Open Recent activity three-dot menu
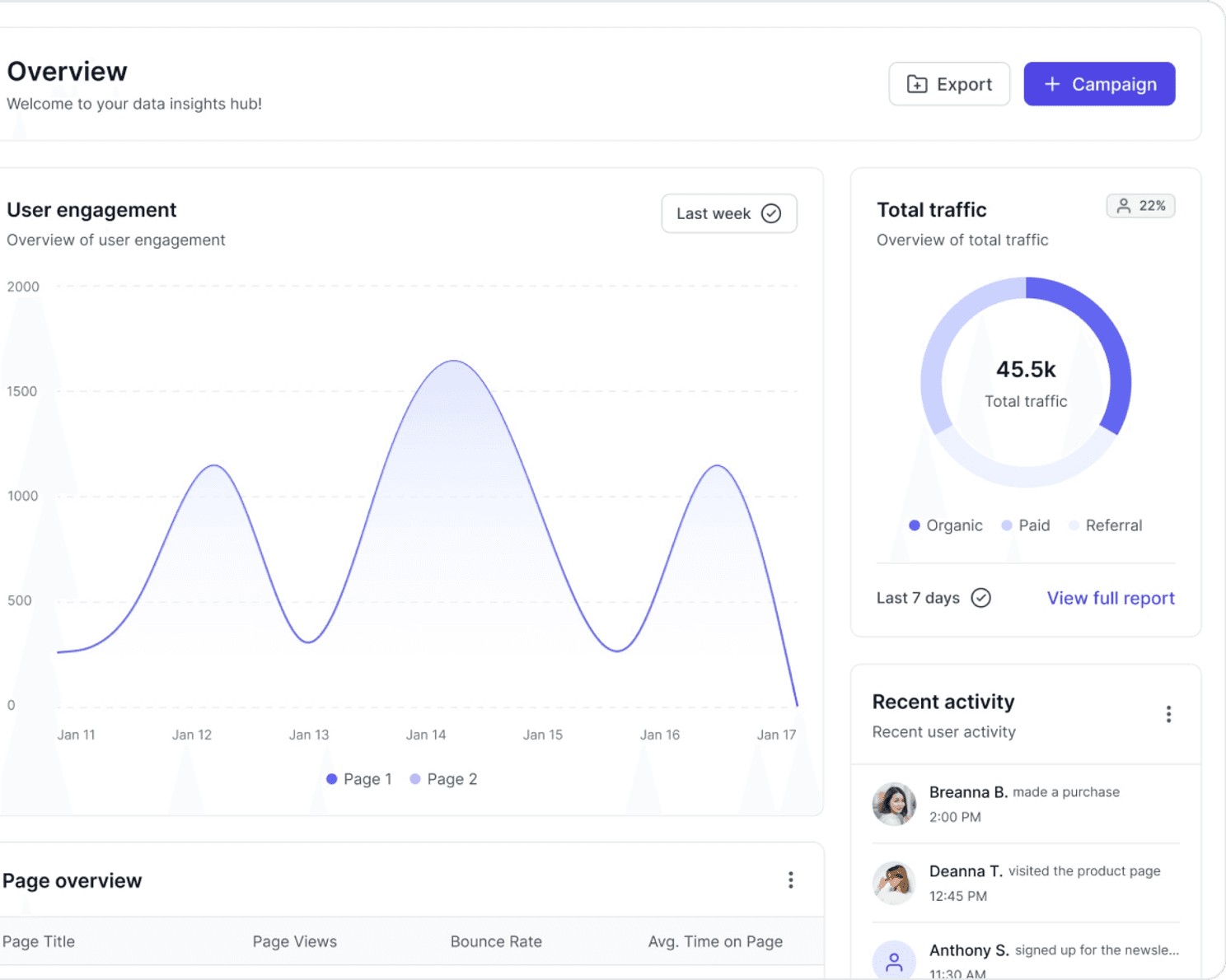The height and width of the screenshot is (980, 1226). pyautogui.click(x=1168, y=714)
